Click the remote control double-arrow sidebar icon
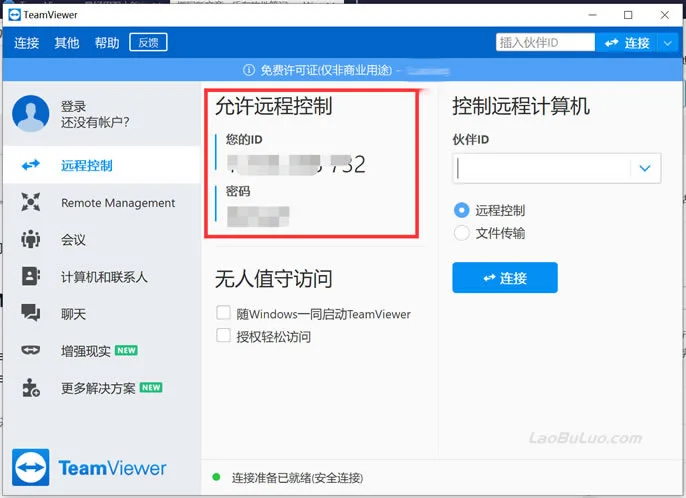The height and width of the screenshot is (498, 686). pos(31,165)
